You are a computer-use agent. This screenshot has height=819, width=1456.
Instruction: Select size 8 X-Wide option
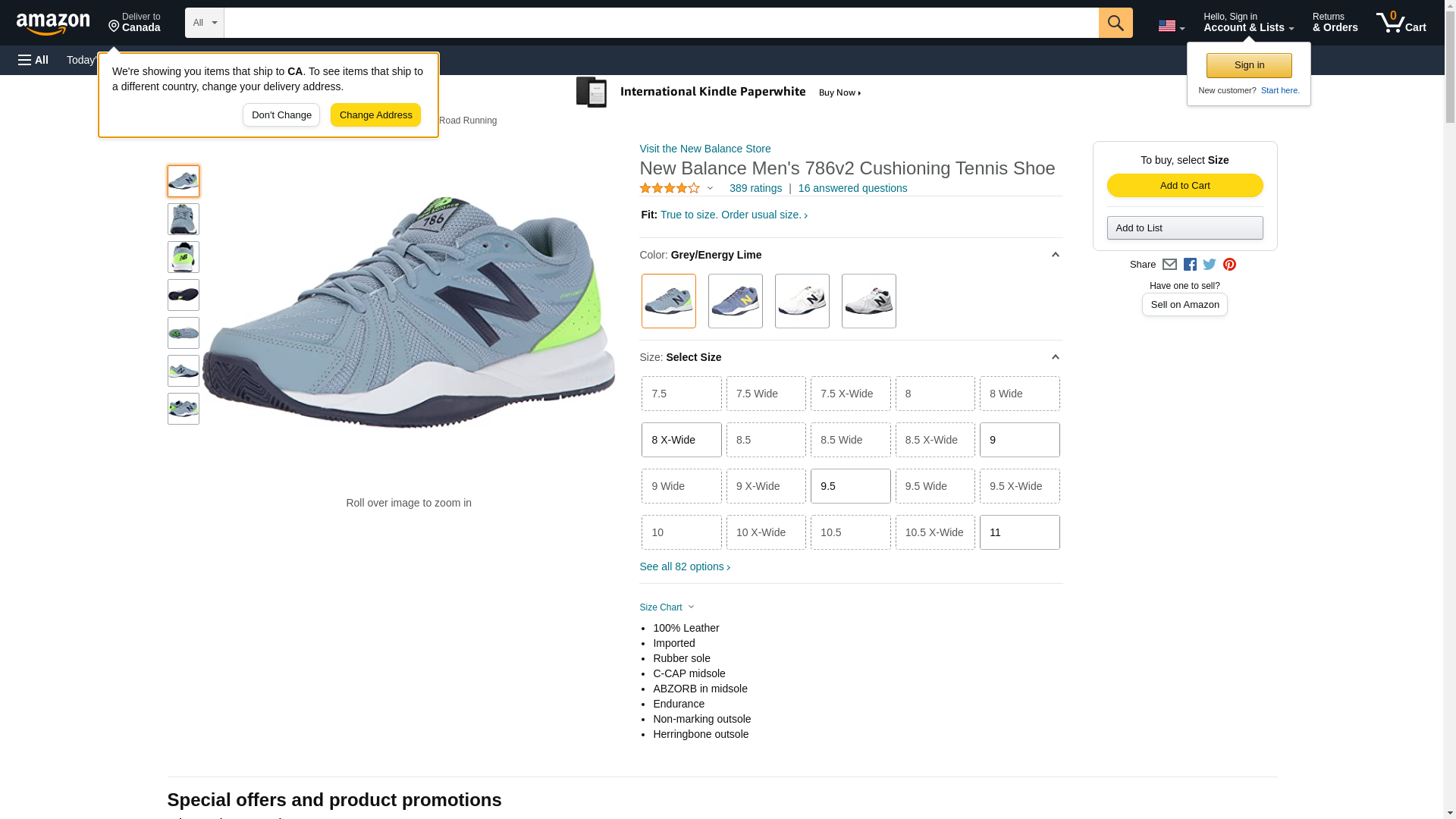681,440
